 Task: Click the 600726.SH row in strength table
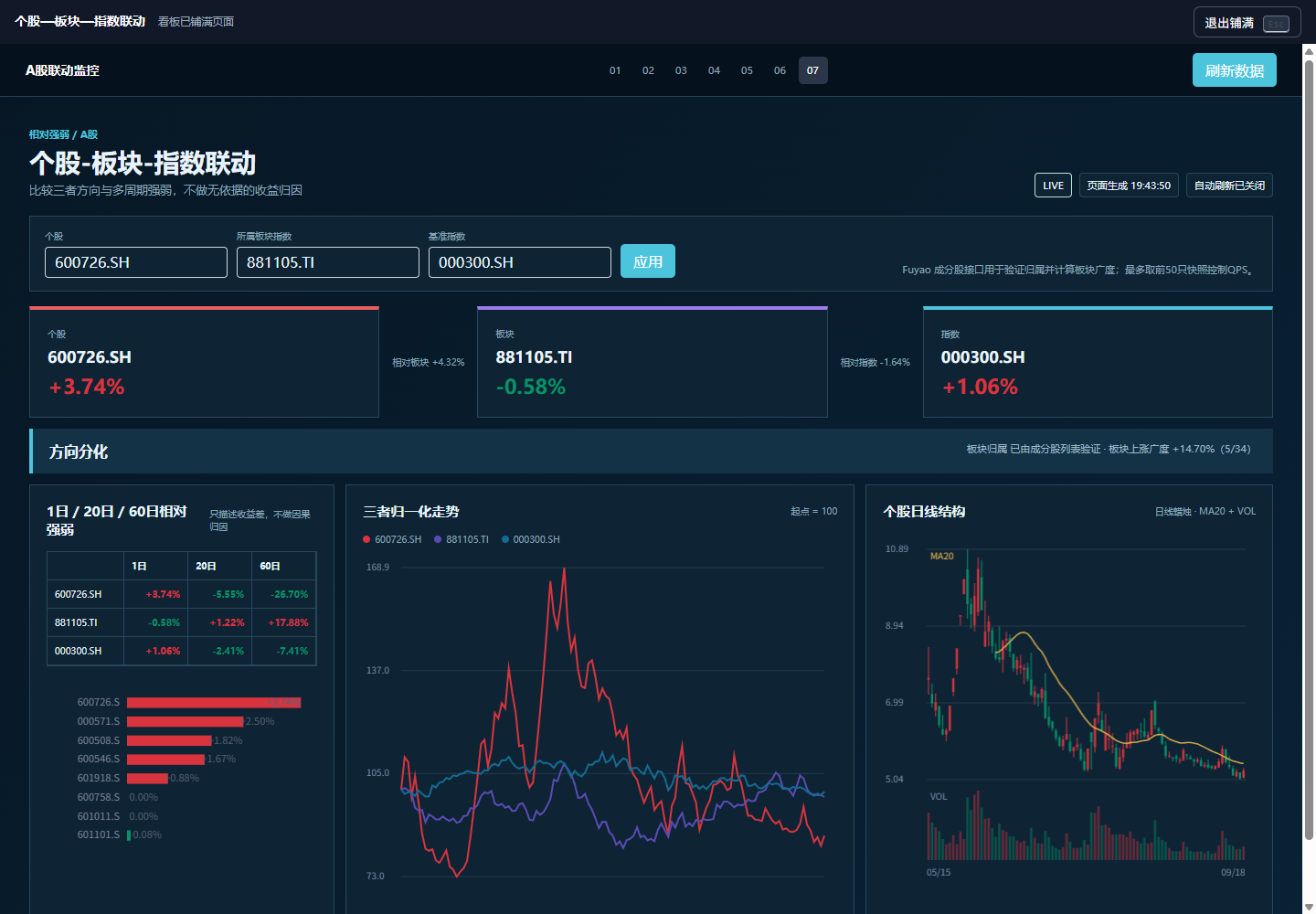[182, 594]
